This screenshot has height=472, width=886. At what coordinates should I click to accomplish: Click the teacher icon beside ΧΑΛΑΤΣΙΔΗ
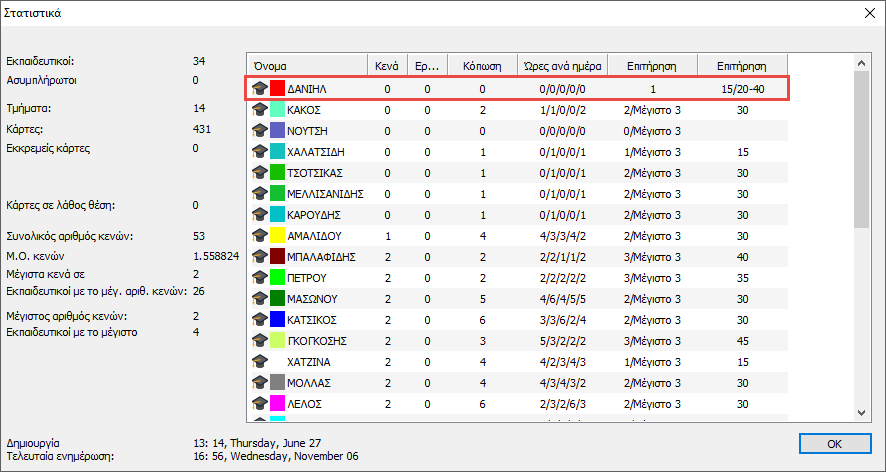coord(260,152)
